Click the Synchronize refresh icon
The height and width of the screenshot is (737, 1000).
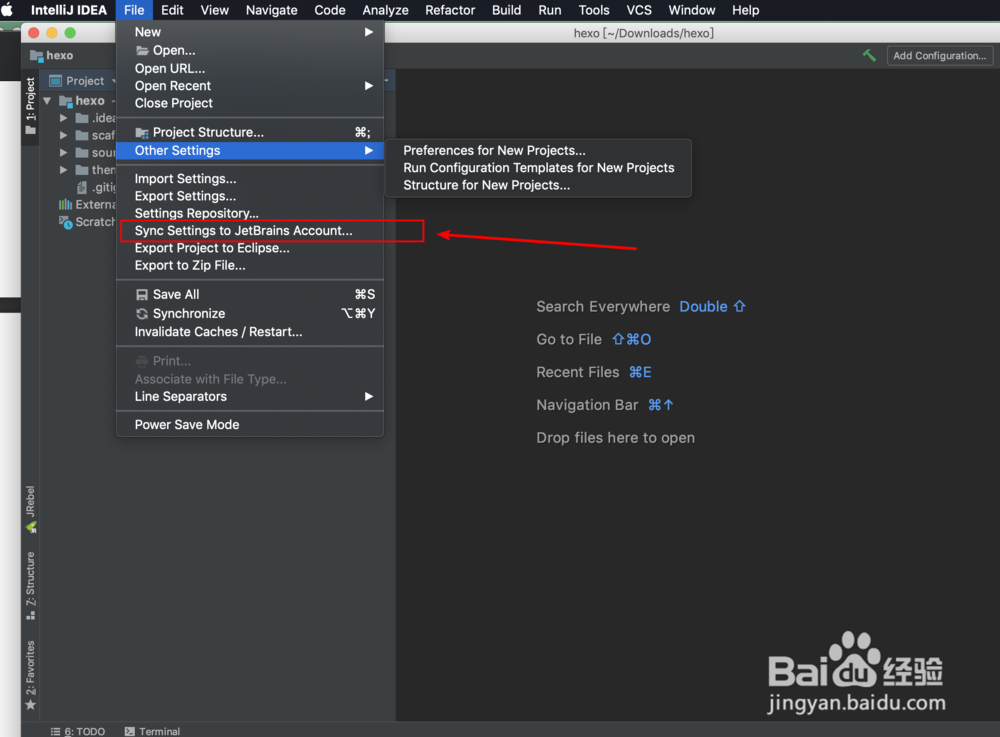tap(142, 314)
